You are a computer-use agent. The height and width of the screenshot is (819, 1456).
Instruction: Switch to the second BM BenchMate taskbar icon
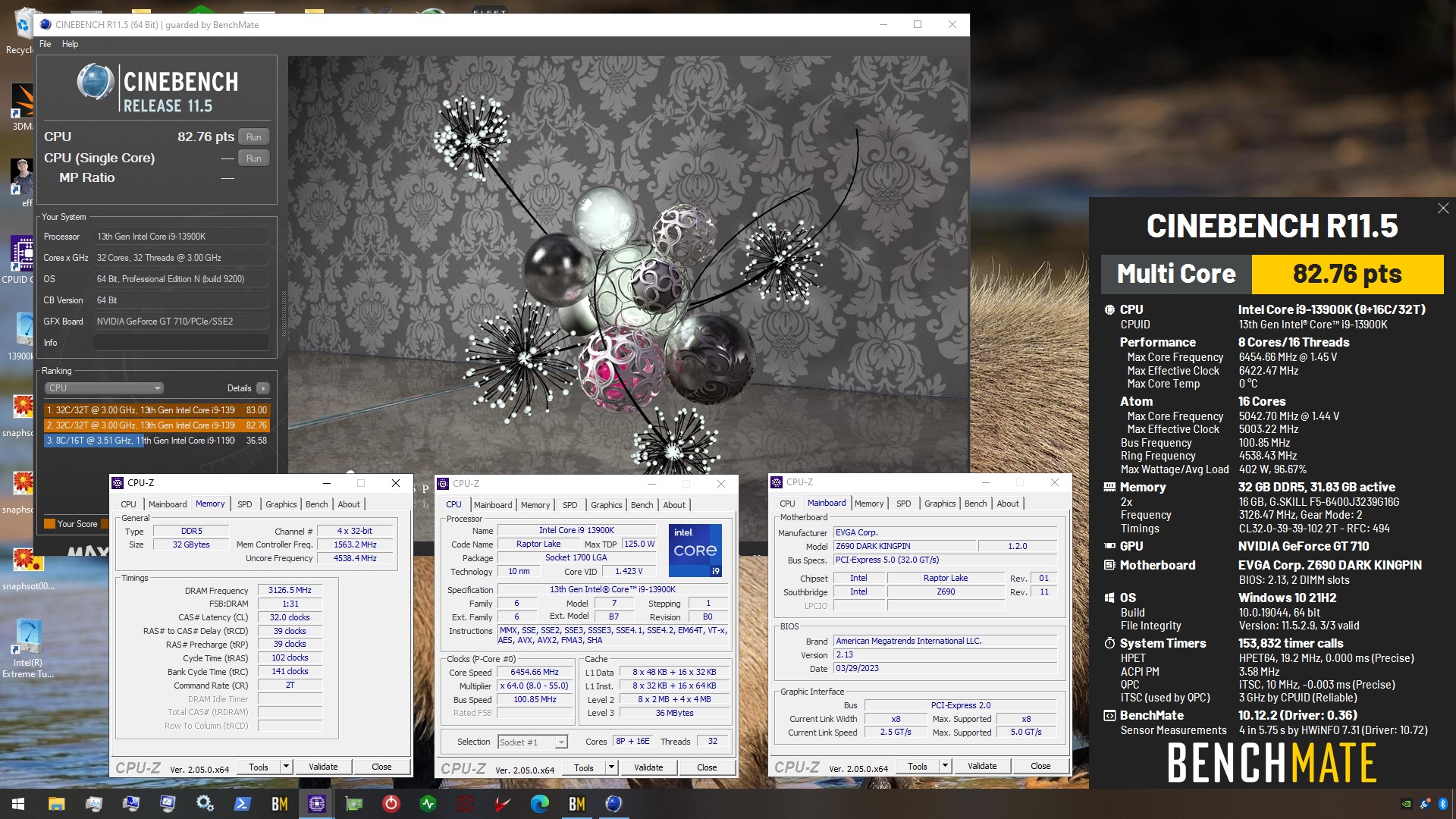click(576, 804)
